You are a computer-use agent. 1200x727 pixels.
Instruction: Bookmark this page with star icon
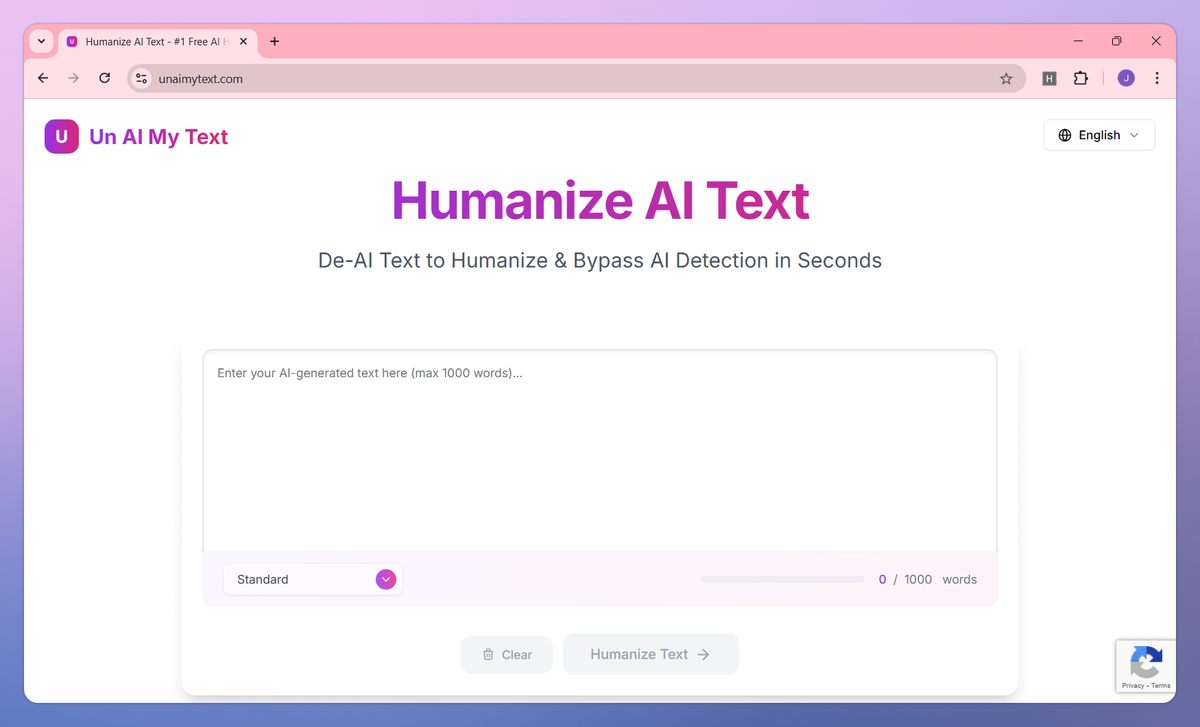(1006, 78)
